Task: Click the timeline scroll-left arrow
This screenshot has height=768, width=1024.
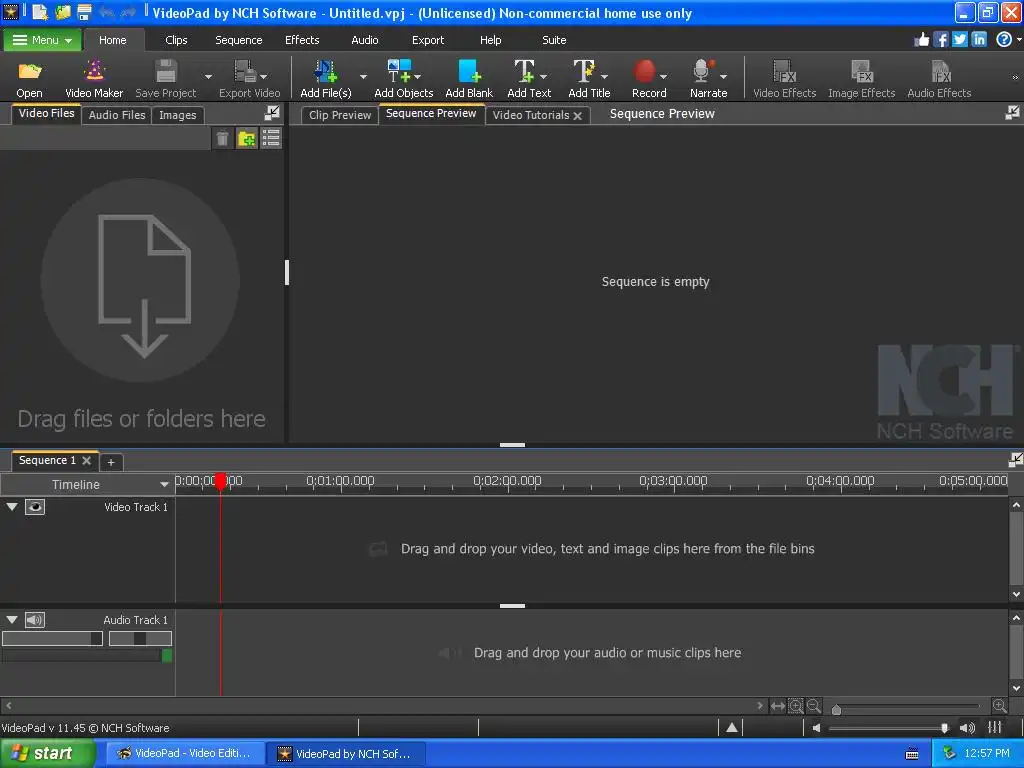Action: [8, 705]
